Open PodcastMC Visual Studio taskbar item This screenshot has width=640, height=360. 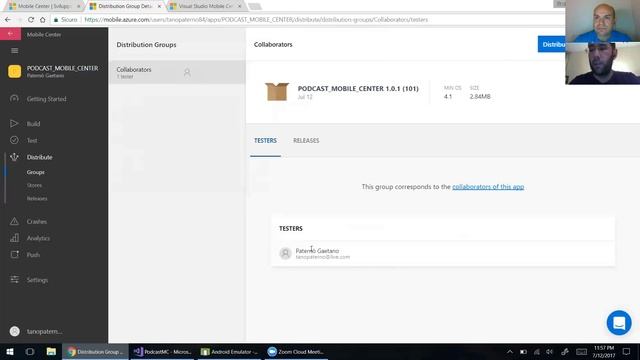162,351
